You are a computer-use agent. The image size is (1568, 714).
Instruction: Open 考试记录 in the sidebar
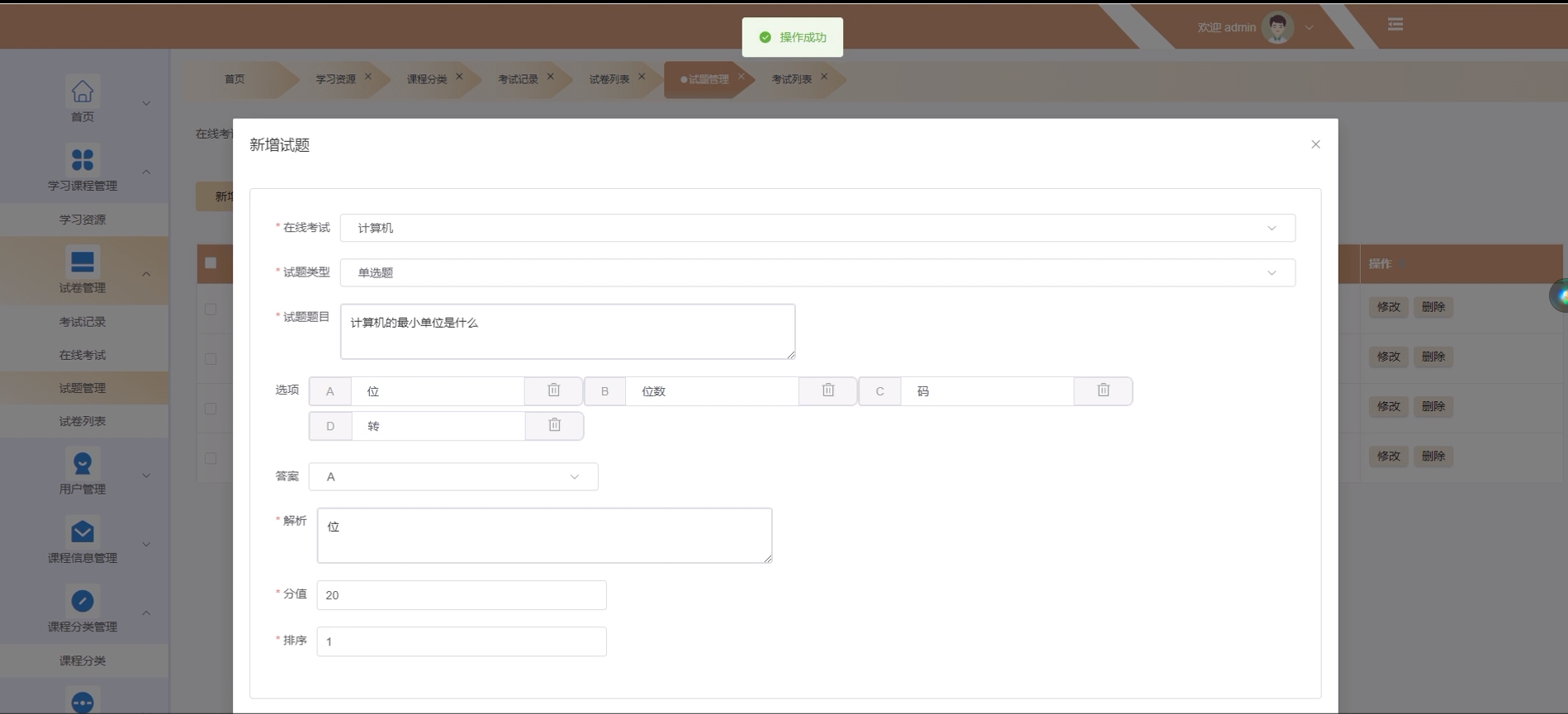pyautogui.click(x=83, y=322)
